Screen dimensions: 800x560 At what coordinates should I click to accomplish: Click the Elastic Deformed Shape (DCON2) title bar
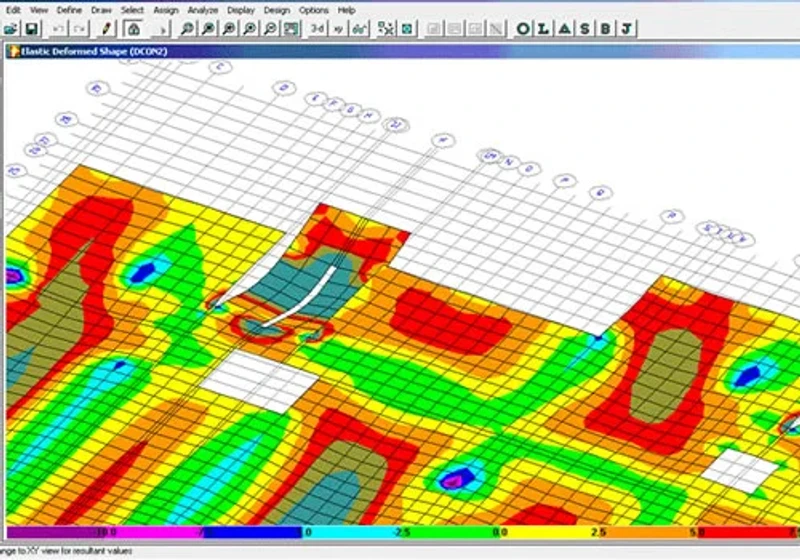pyautogui.click(x=402, y=52)
